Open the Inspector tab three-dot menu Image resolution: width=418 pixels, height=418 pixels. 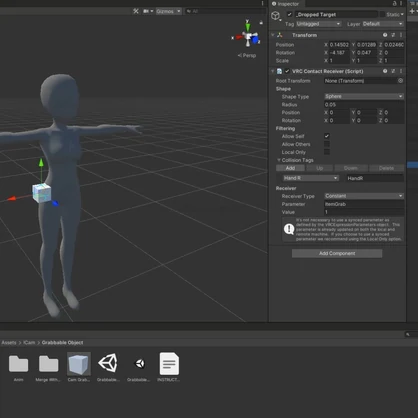click(401, 4)
